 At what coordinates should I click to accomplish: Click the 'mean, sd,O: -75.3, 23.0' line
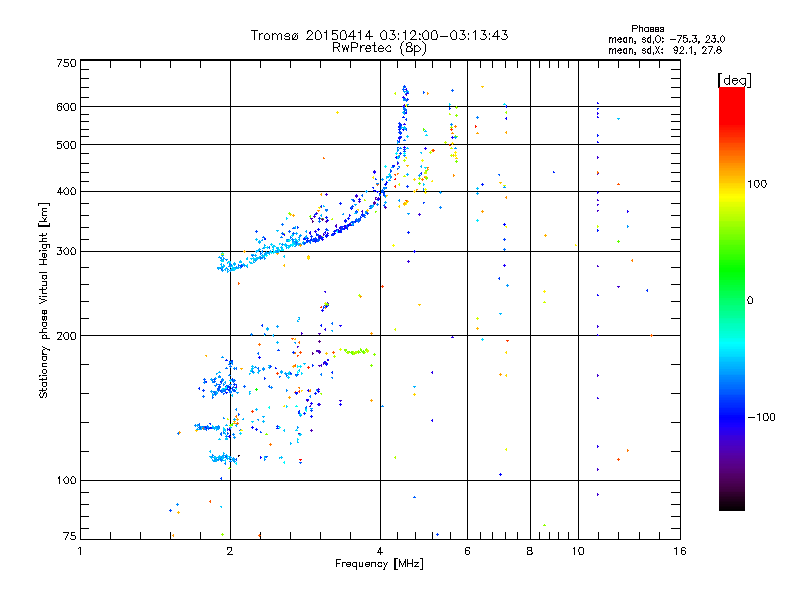(x=667, y=39)
